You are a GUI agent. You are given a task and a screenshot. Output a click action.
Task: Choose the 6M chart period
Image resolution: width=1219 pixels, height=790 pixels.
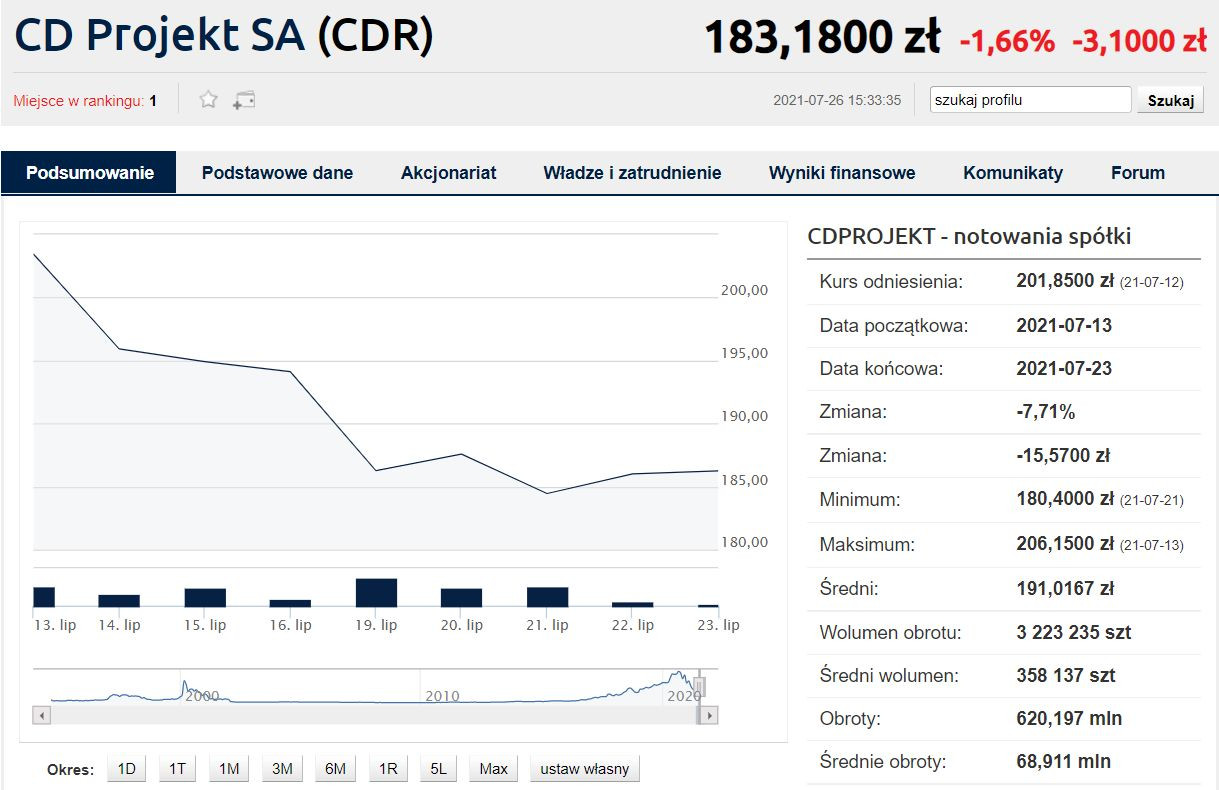(335, 769)
